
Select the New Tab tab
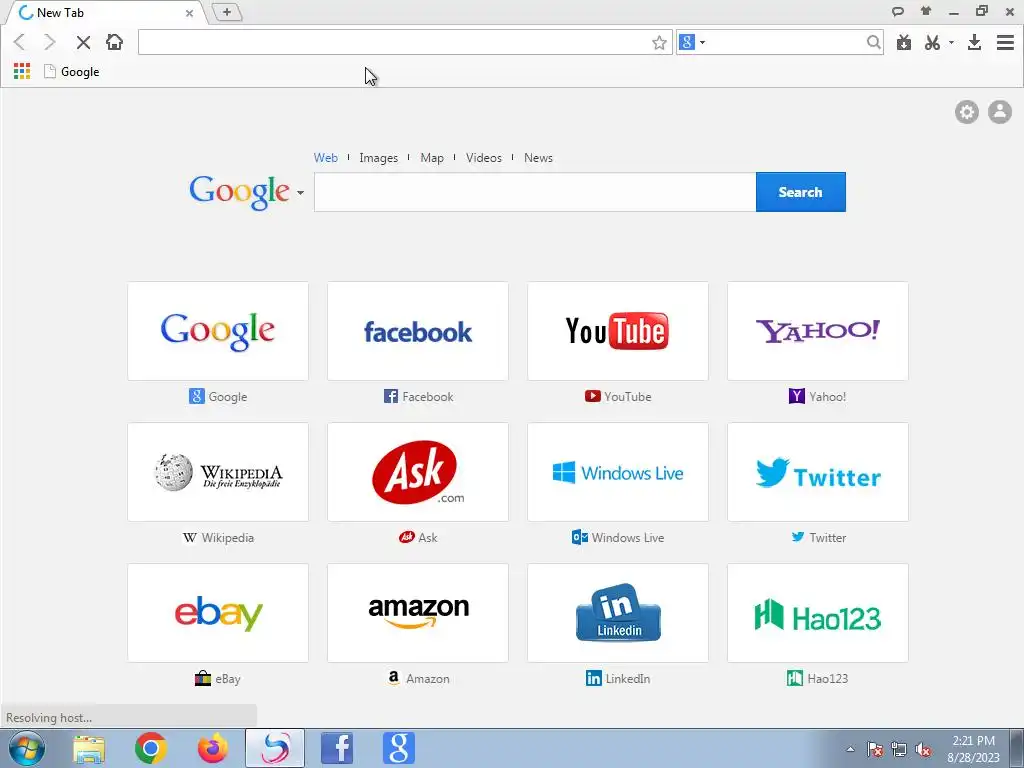[104, 12]
